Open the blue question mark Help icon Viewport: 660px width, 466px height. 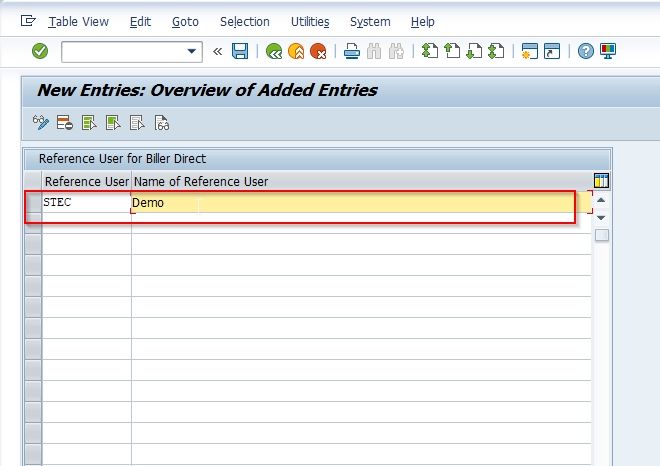point(585,51)
